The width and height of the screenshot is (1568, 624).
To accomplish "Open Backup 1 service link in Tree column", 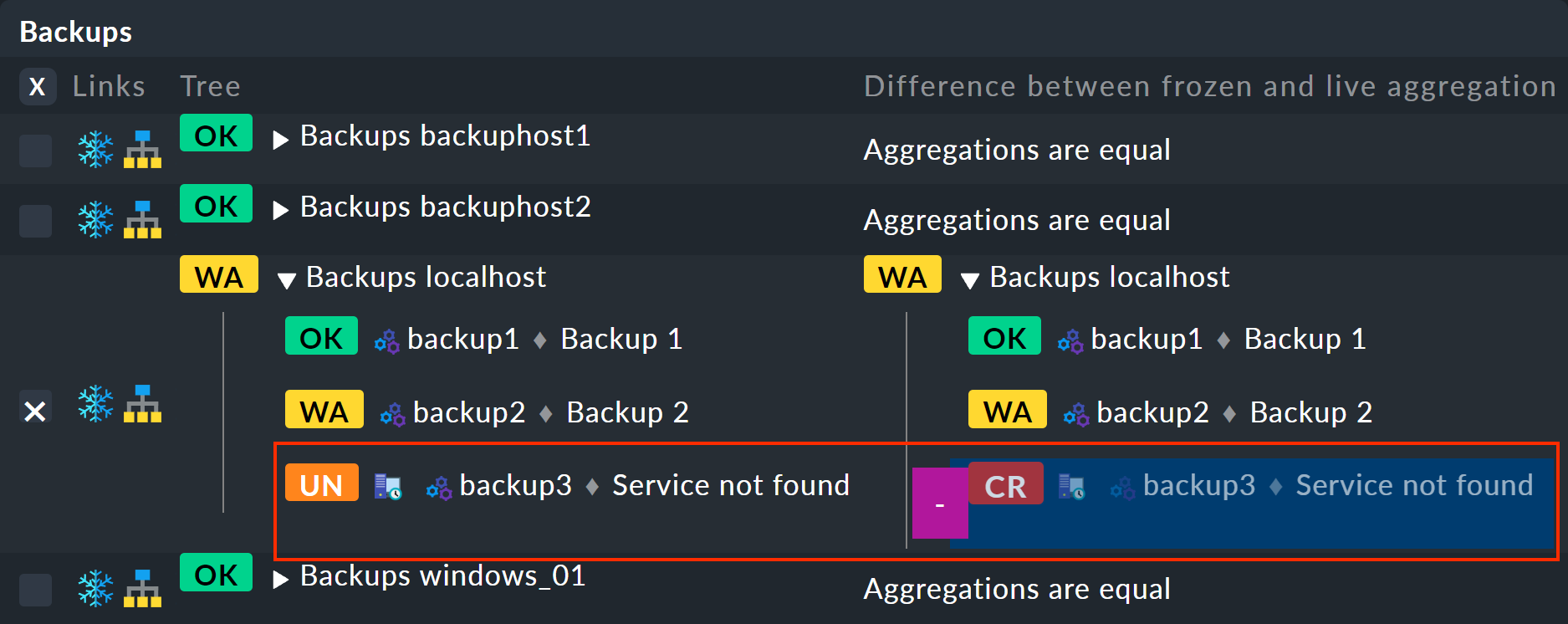I will 621,339.
